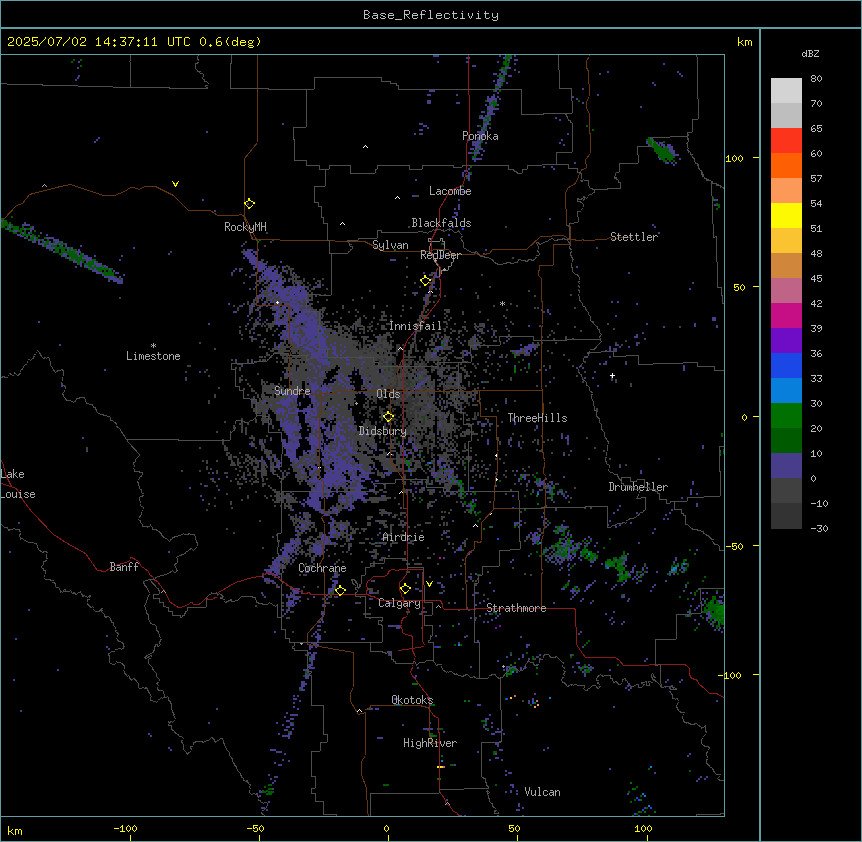
Task: Click the Sundre town label
Action: point(292,391)
